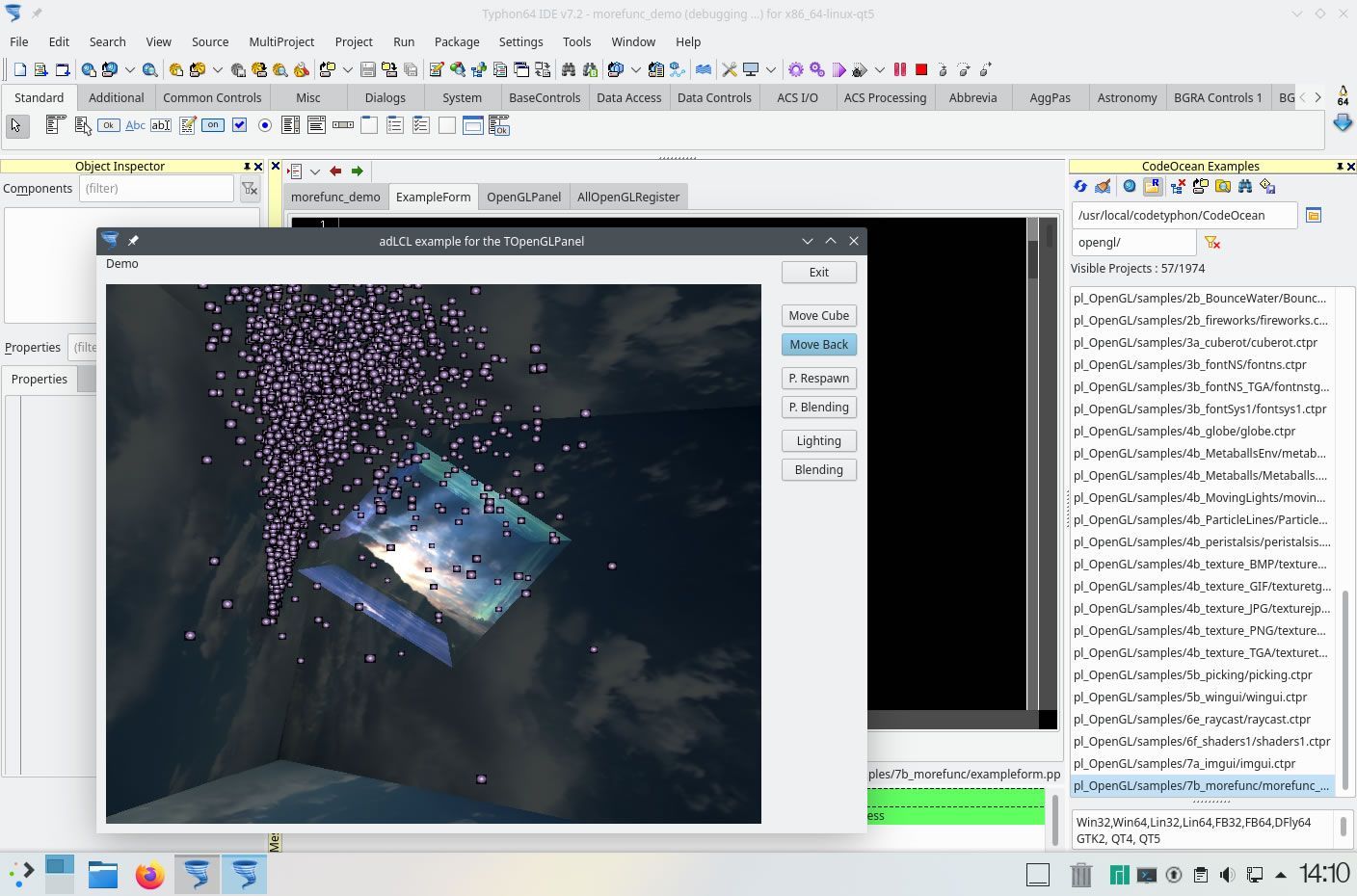Toggle the pin on the adLCL example window title bar

point(134,241)
